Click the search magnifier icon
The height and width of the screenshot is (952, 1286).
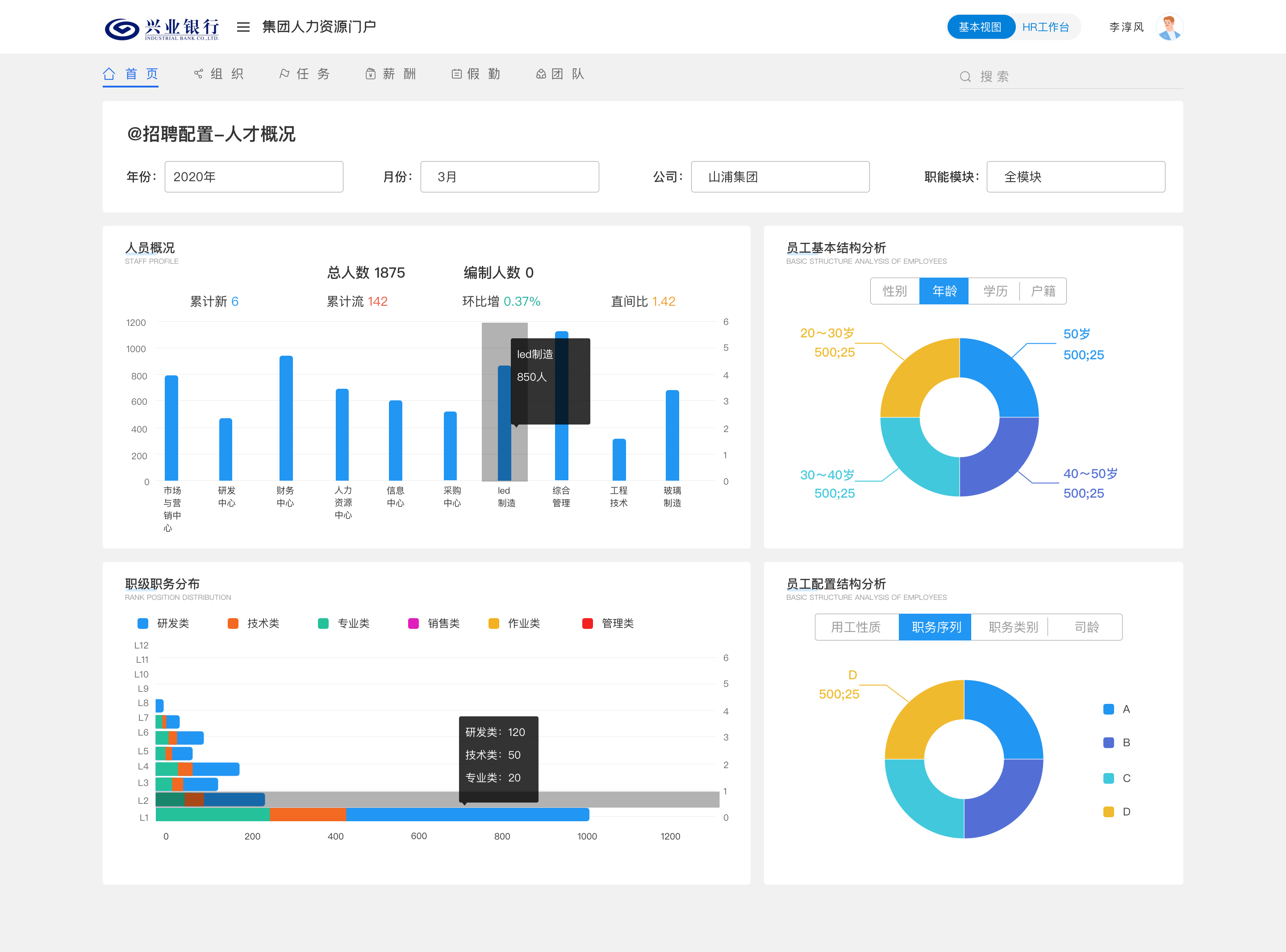(x=965, y=77)
